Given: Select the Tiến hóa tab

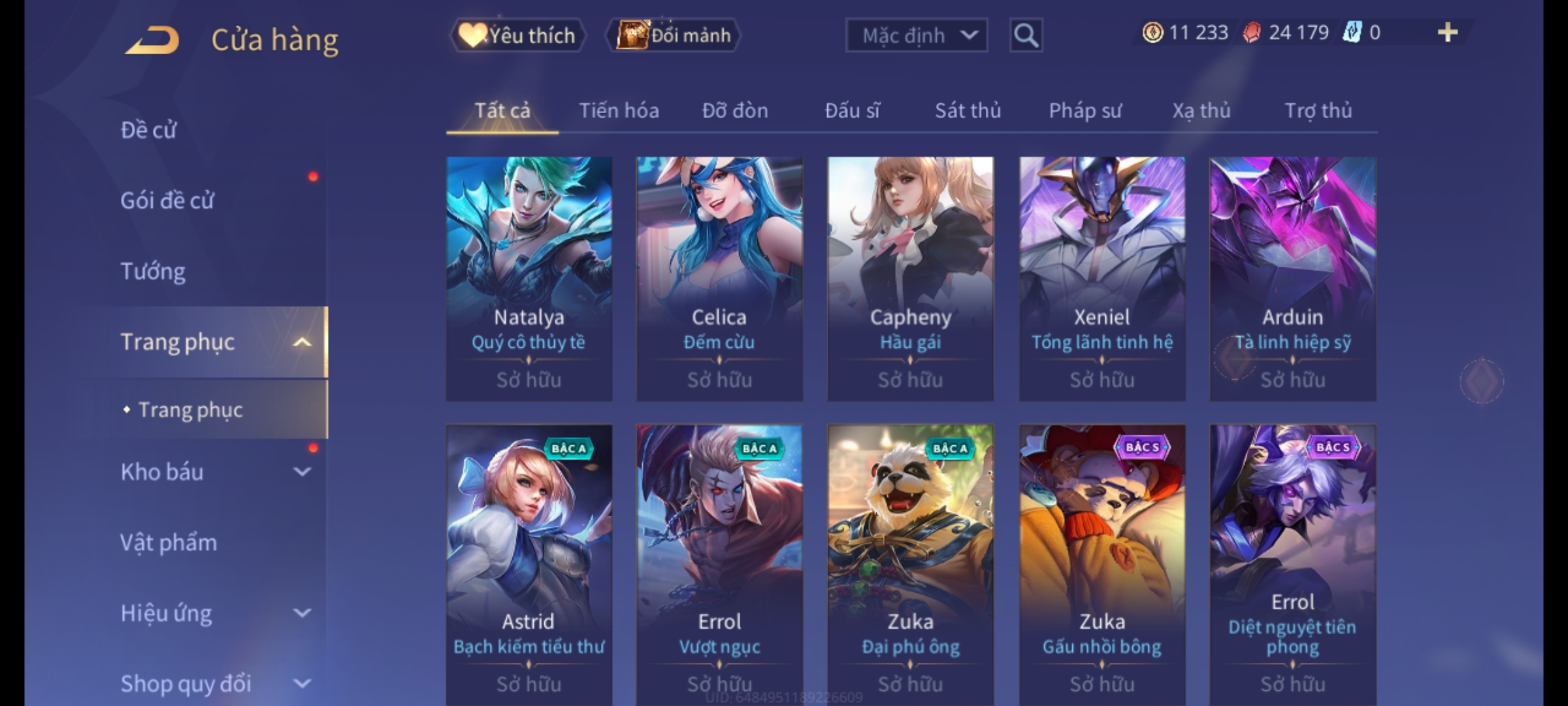Looking at the screenshot, I should click(x=619, y=110).
